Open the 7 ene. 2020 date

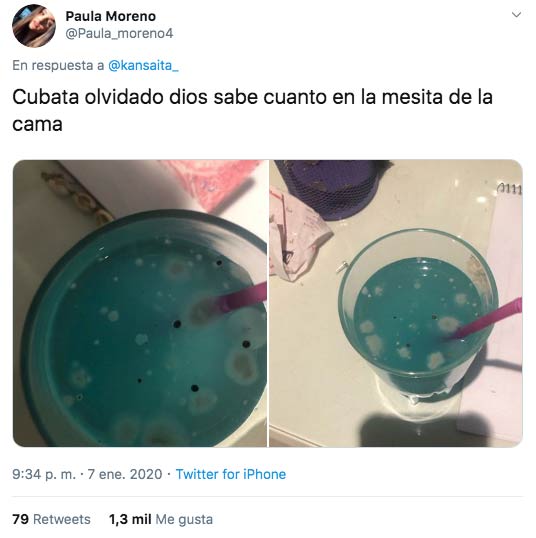click(x=125, y=474)
